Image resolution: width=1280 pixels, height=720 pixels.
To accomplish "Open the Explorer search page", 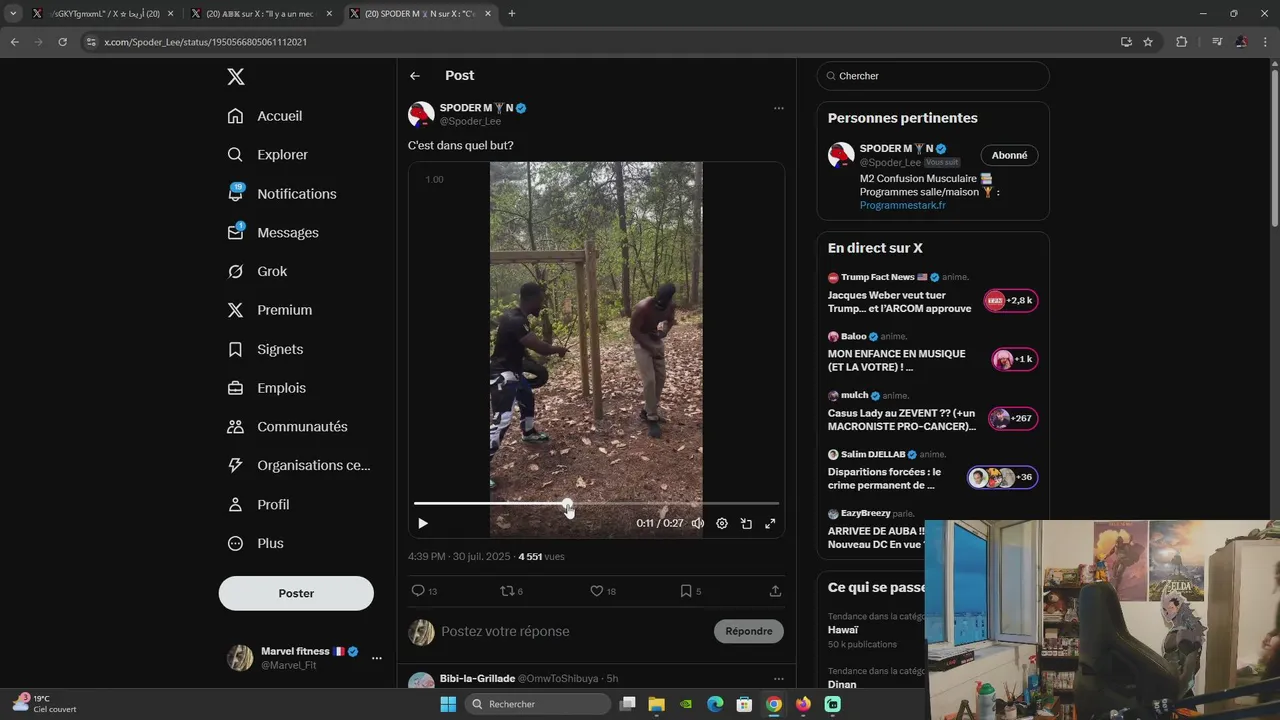I will coord(267,155).
